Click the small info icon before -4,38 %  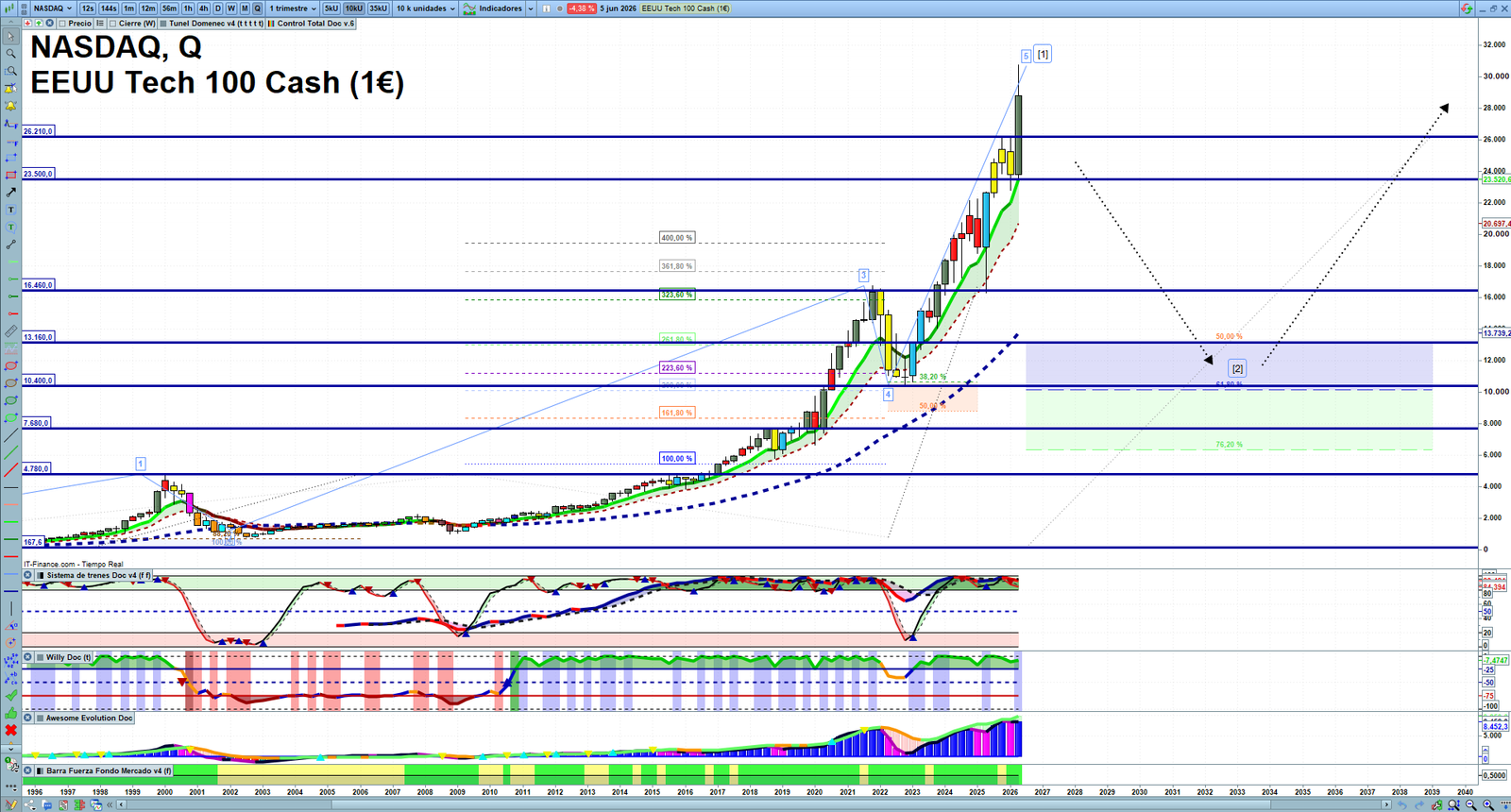[x=546, y=8]
